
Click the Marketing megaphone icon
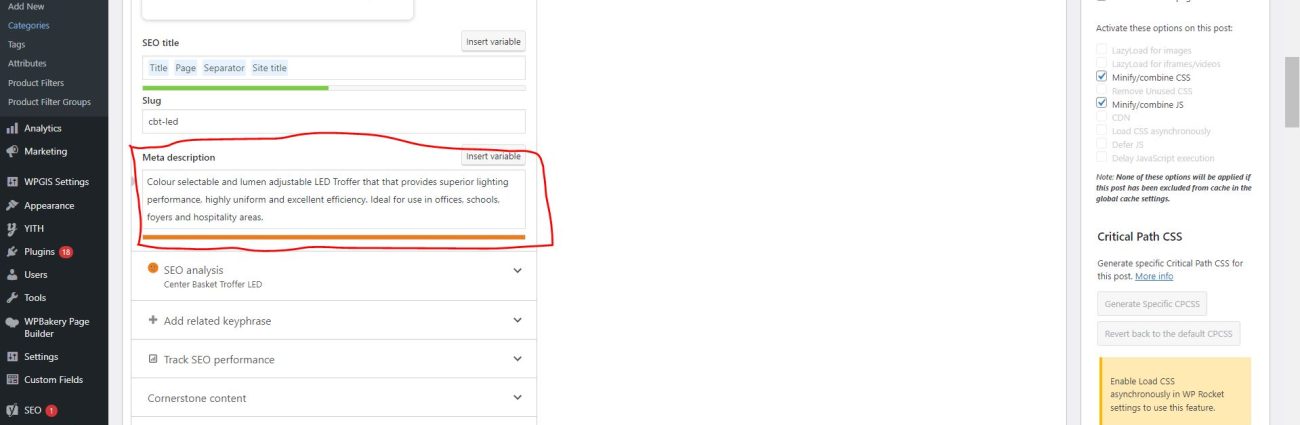coord(12,152)
